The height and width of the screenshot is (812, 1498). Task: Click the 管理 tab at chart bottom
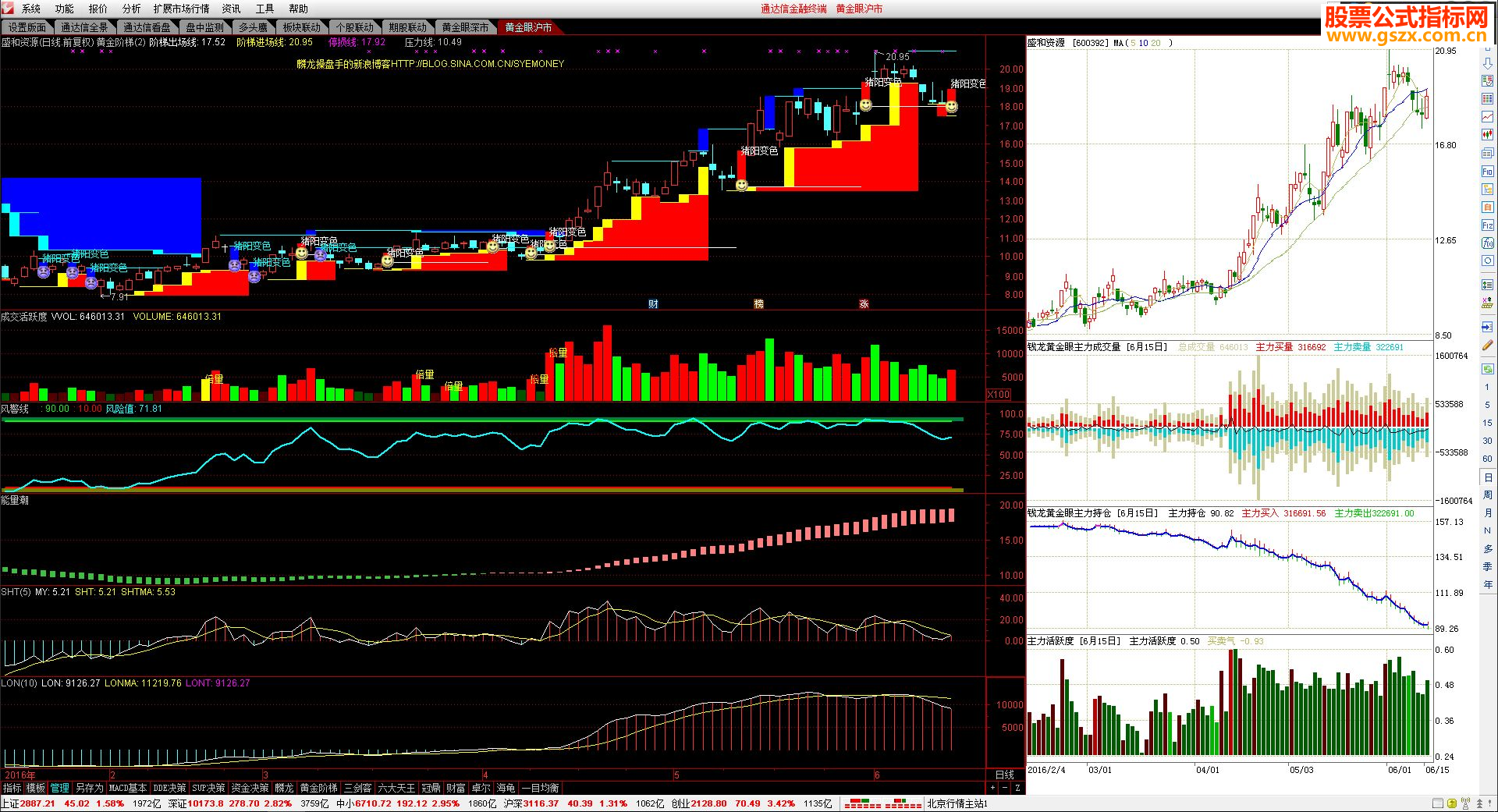pyautogui.click(x=60, y=789)
